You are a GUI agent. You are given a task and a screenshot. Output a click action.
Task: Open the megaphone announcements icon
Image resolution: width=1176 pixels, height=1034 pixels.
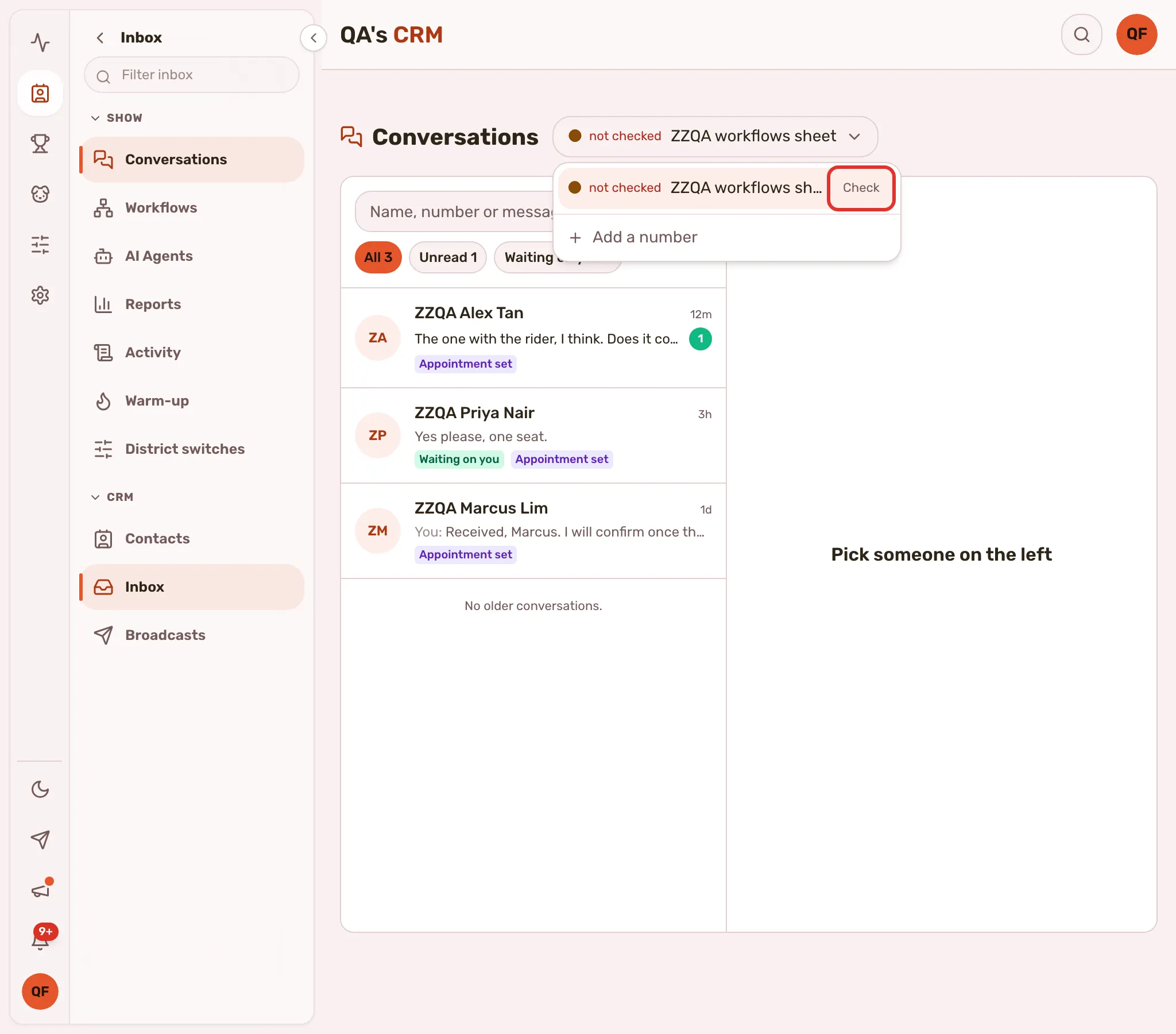coord(40,890)
